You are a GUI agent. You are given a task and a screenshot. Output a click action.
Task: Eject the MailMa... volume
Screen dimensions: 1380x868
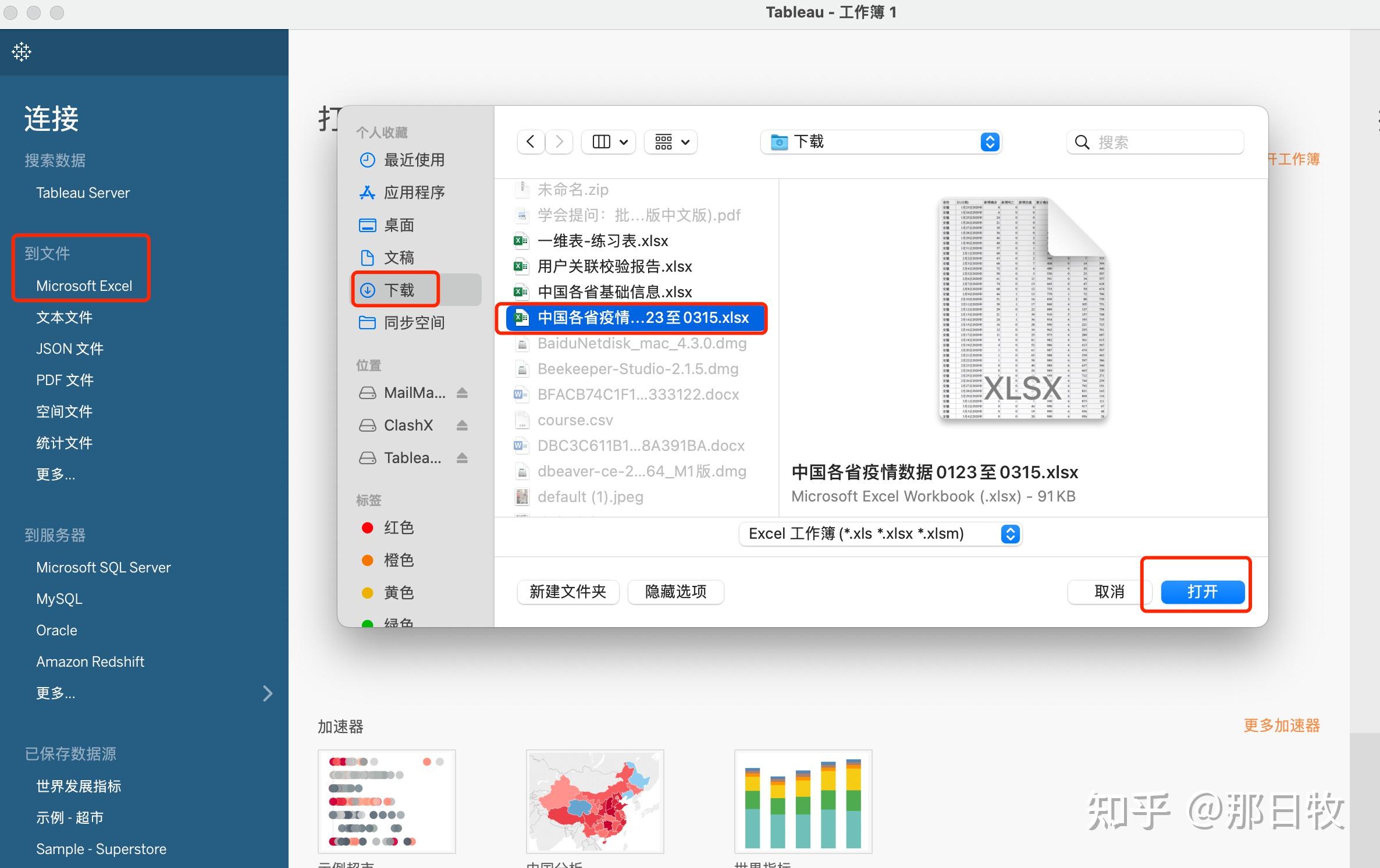coord(463,393)
